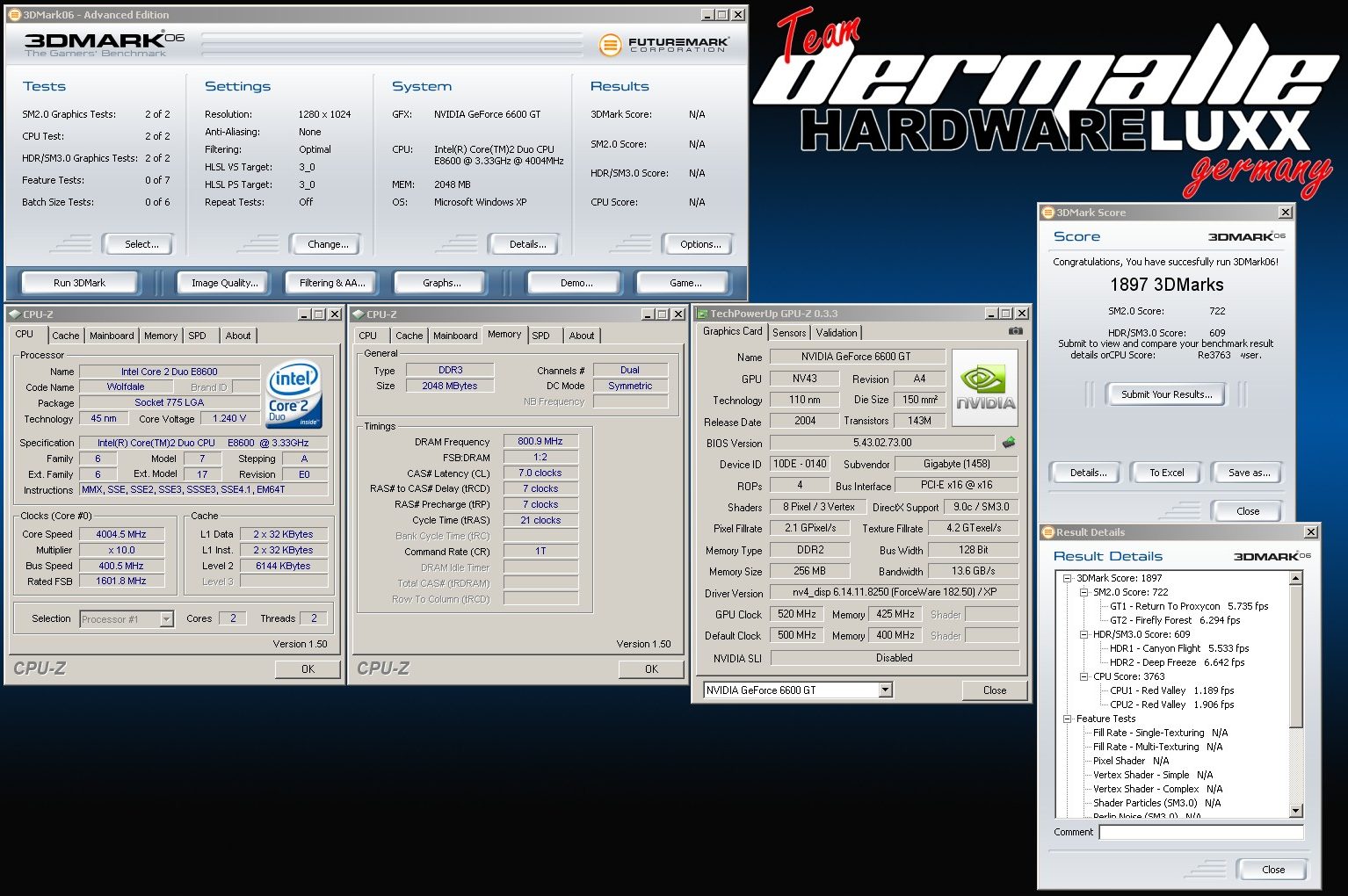Click the Futuremark Corporation logo
This screenshot has height=896, width=1348.
click(663, 44)
